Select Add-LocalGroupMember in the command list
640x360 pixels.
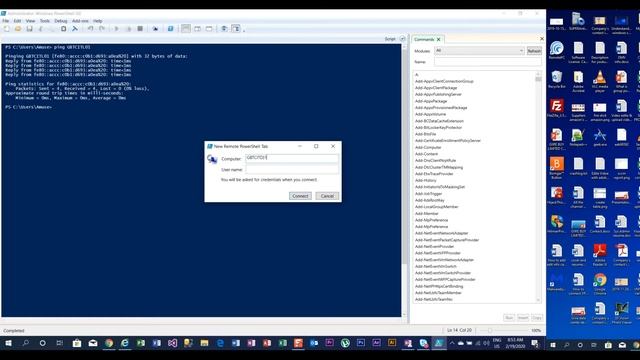pyautogui.click(x=437, y=207)
